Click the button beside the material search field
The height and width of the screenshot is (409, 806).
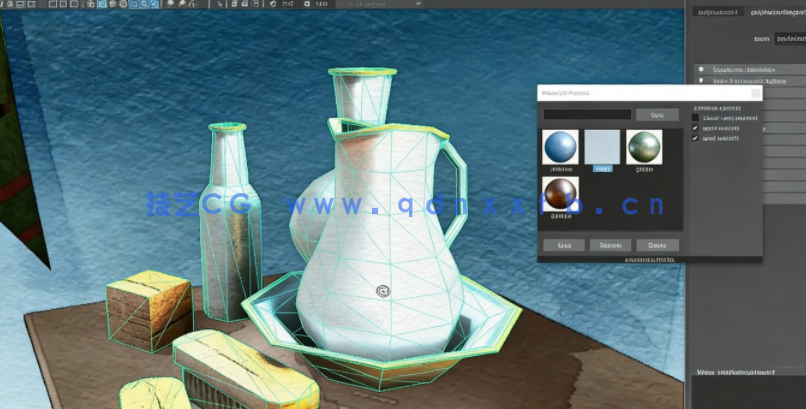[x=657, y=115]
